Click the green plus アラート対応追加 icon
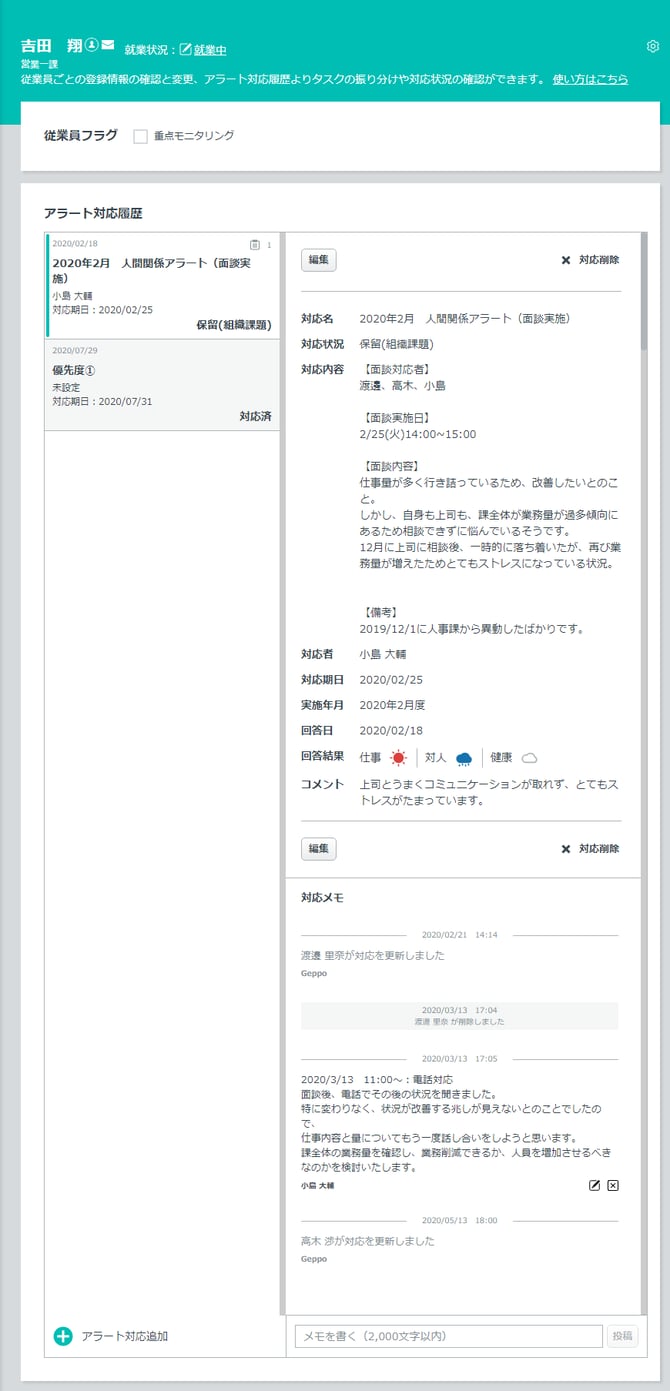Viewport: 670px width, 1391px height. pyautogui.click(x=63, y=1336)
